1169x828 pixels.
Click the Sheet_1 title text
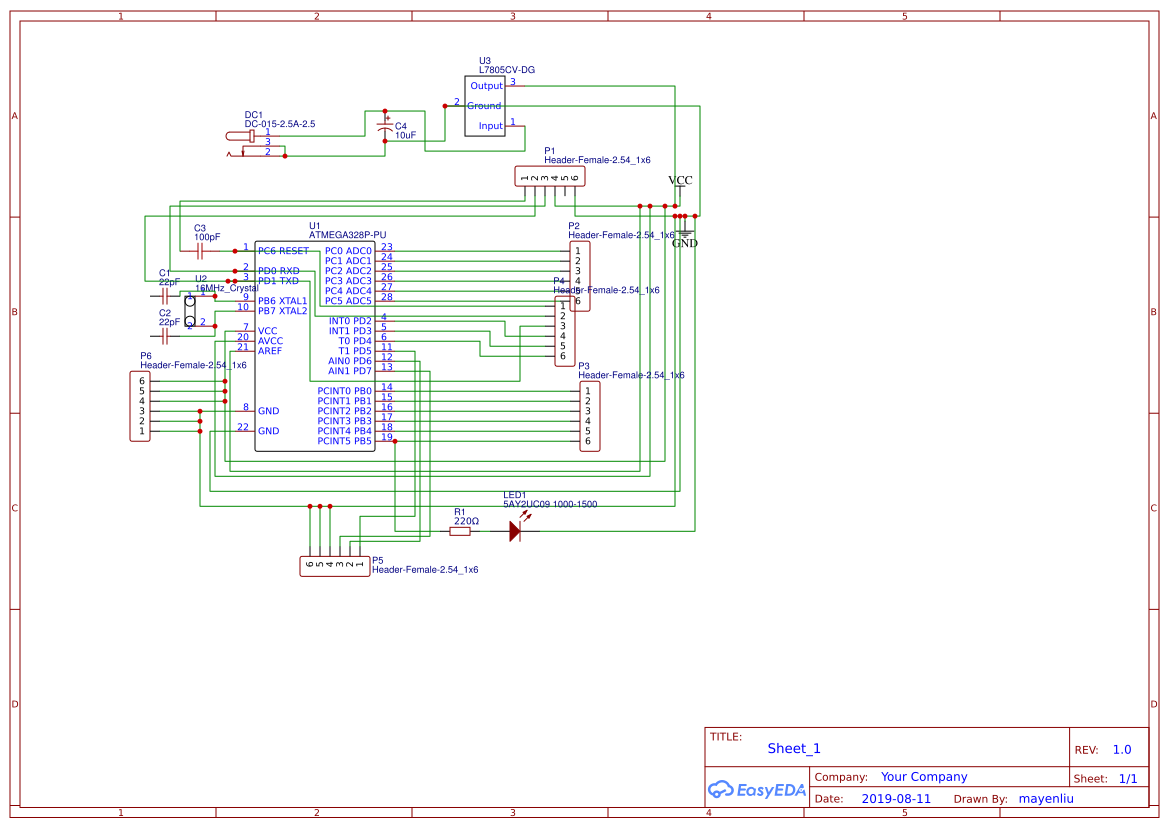pos(793,748)
